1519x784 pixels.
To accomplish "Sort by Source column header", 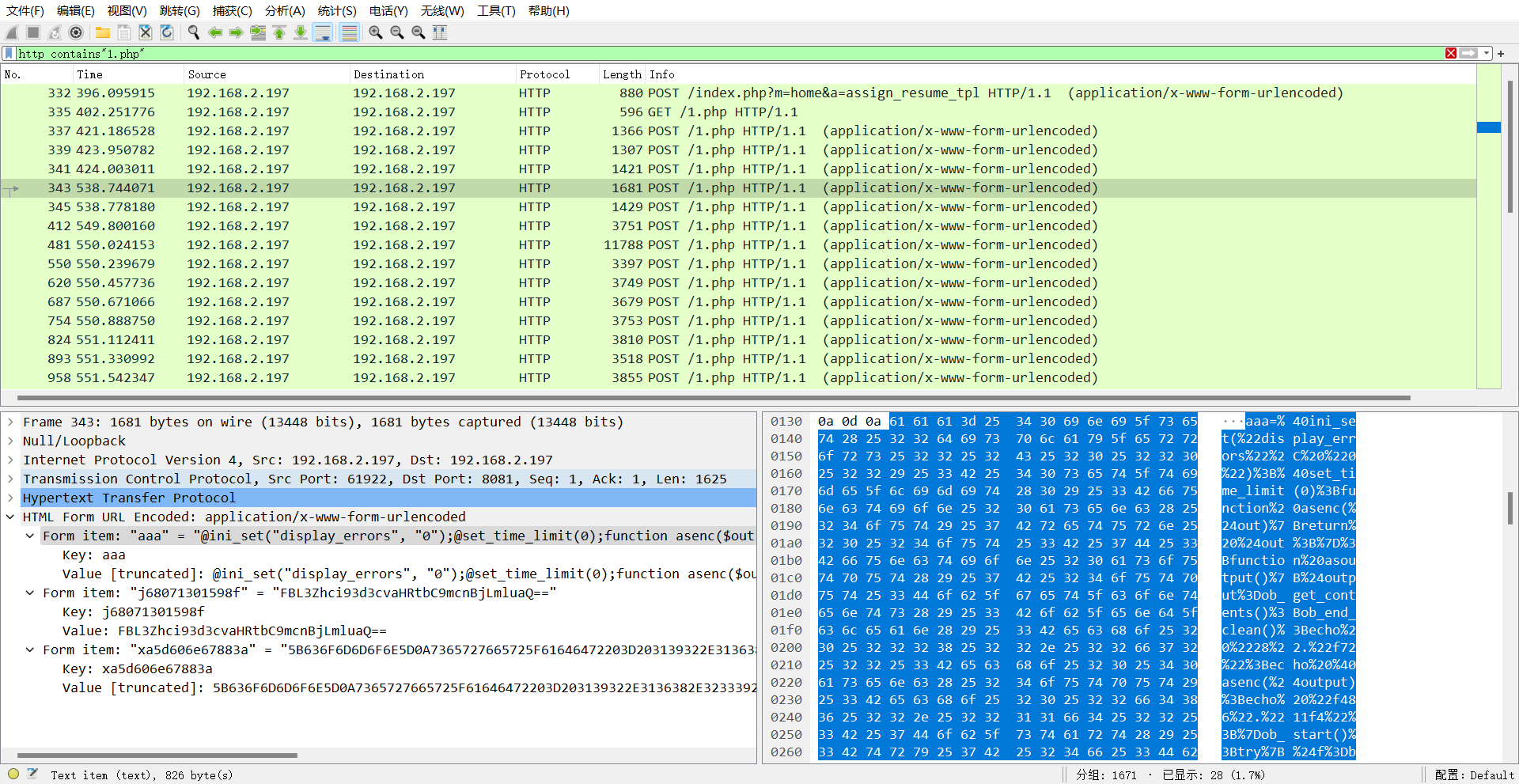I will tap(266, 74).
